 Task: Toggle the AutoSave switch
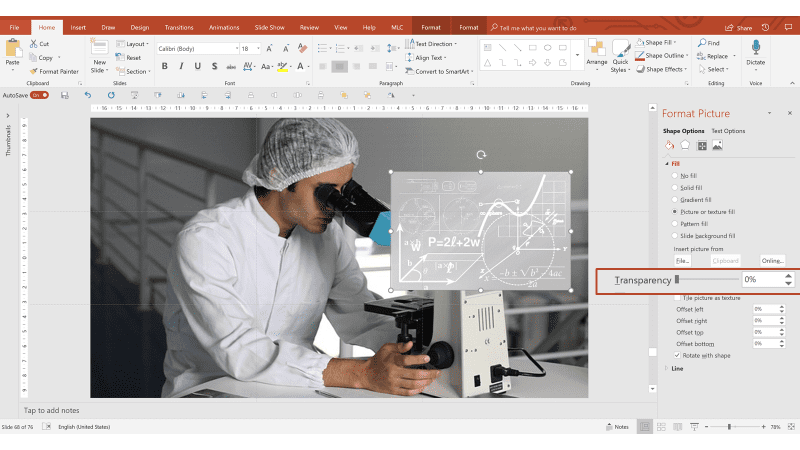[39, 95]
